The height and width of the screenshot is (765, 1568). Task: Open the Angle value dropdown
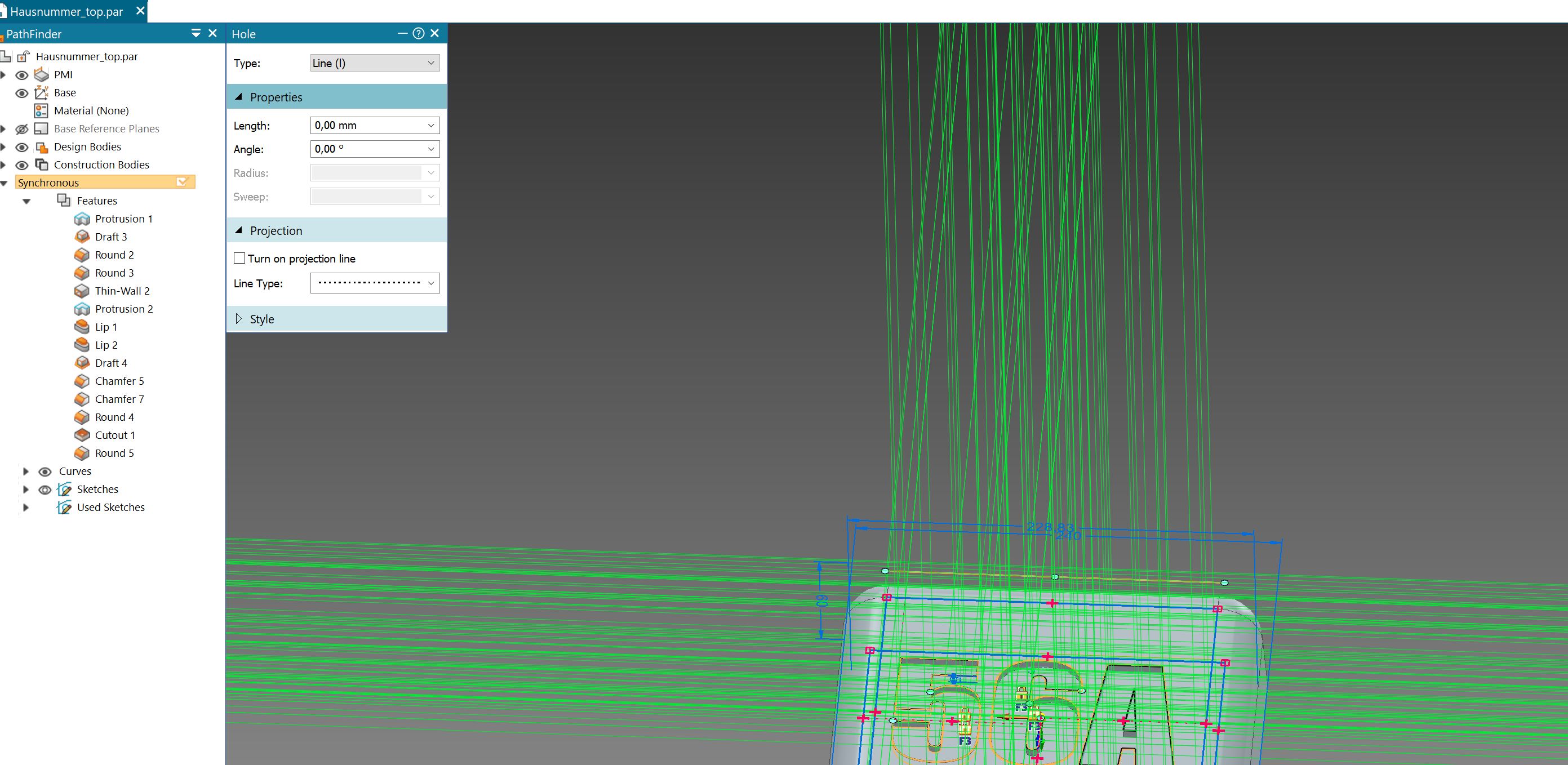[x=431, y=149]
